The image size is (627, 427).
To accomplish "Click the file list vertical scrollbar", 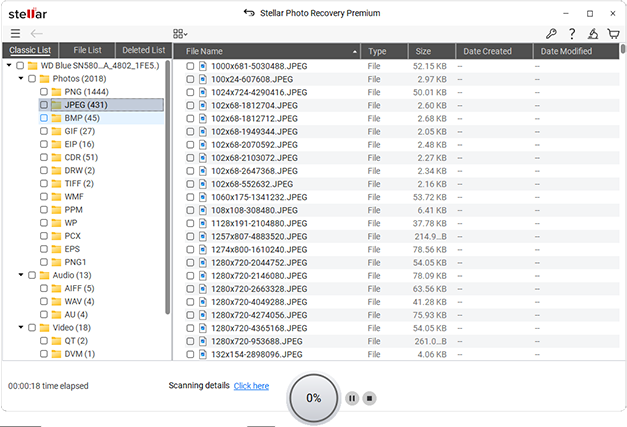I will click(x=623, y=49).
